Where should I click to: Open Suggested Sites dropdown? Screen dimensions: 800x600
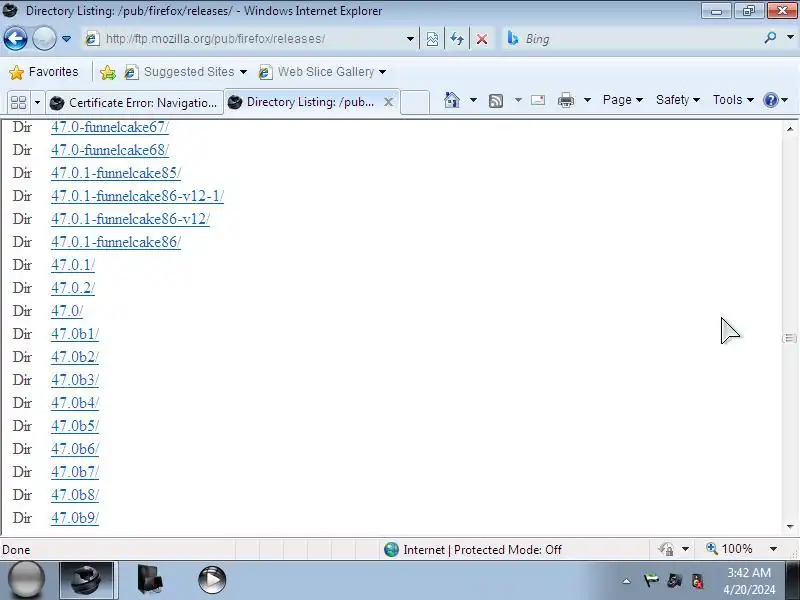187,72
